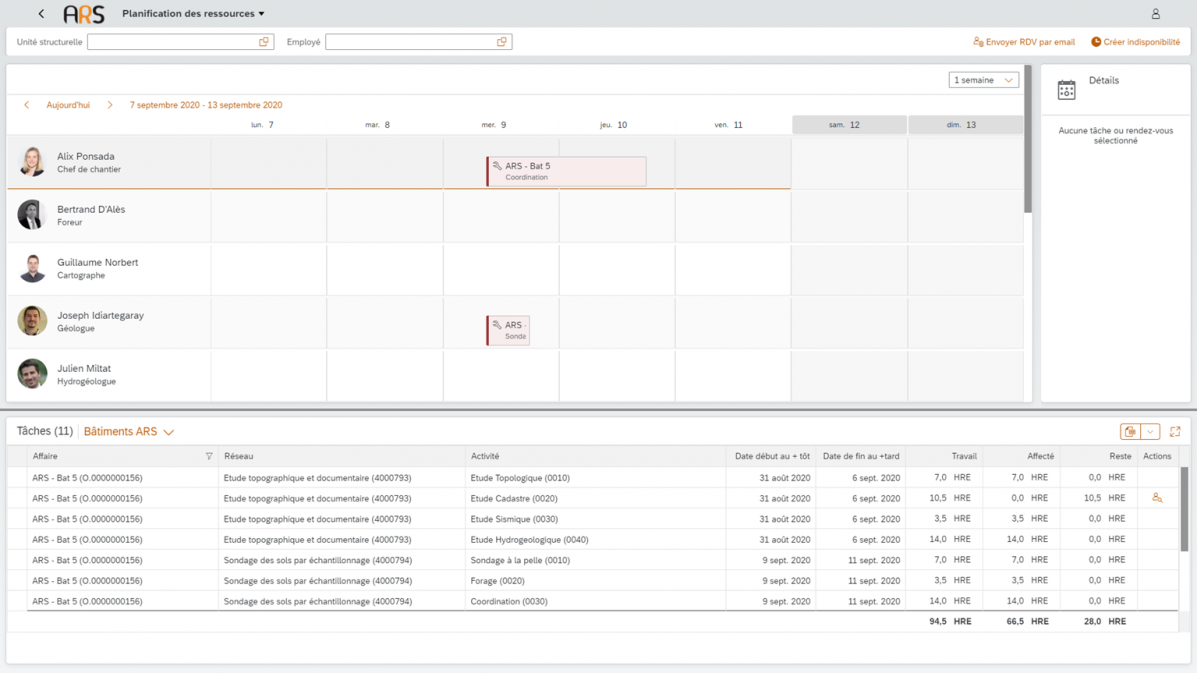Select the ARS - Bat 5 Coordination appointment
The height and width of the screenshot is (673, 1197).
(x=566, y=171)
